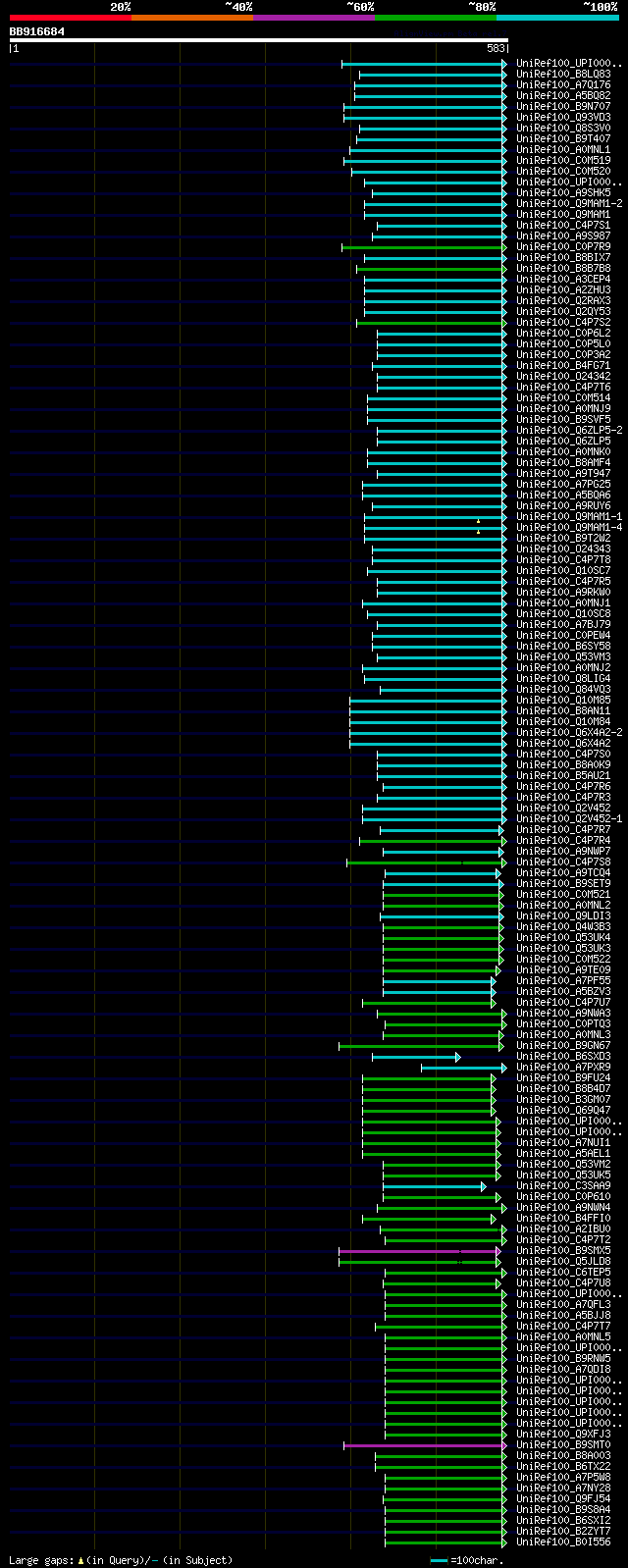Click the purple alignment bar for UniRef100_B9SMX5
Image resolution: width=628 pixels, height=1568 pixels.
point(420,1251)
